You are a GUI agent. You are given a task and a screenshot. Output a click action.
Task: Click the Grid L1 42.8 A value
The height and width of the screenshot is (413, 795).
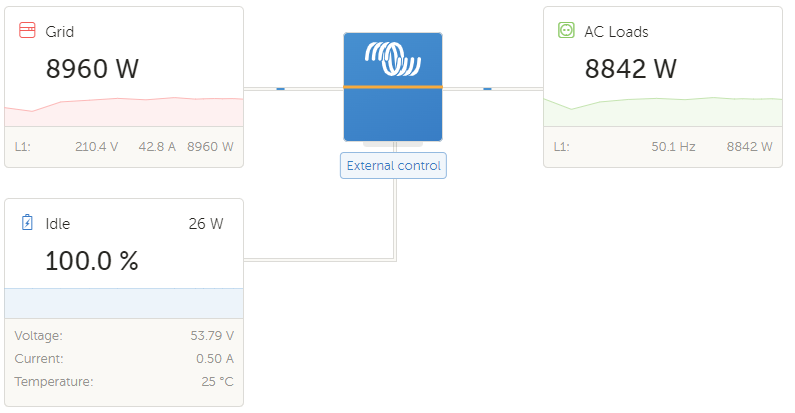click(x=157, y=146)
